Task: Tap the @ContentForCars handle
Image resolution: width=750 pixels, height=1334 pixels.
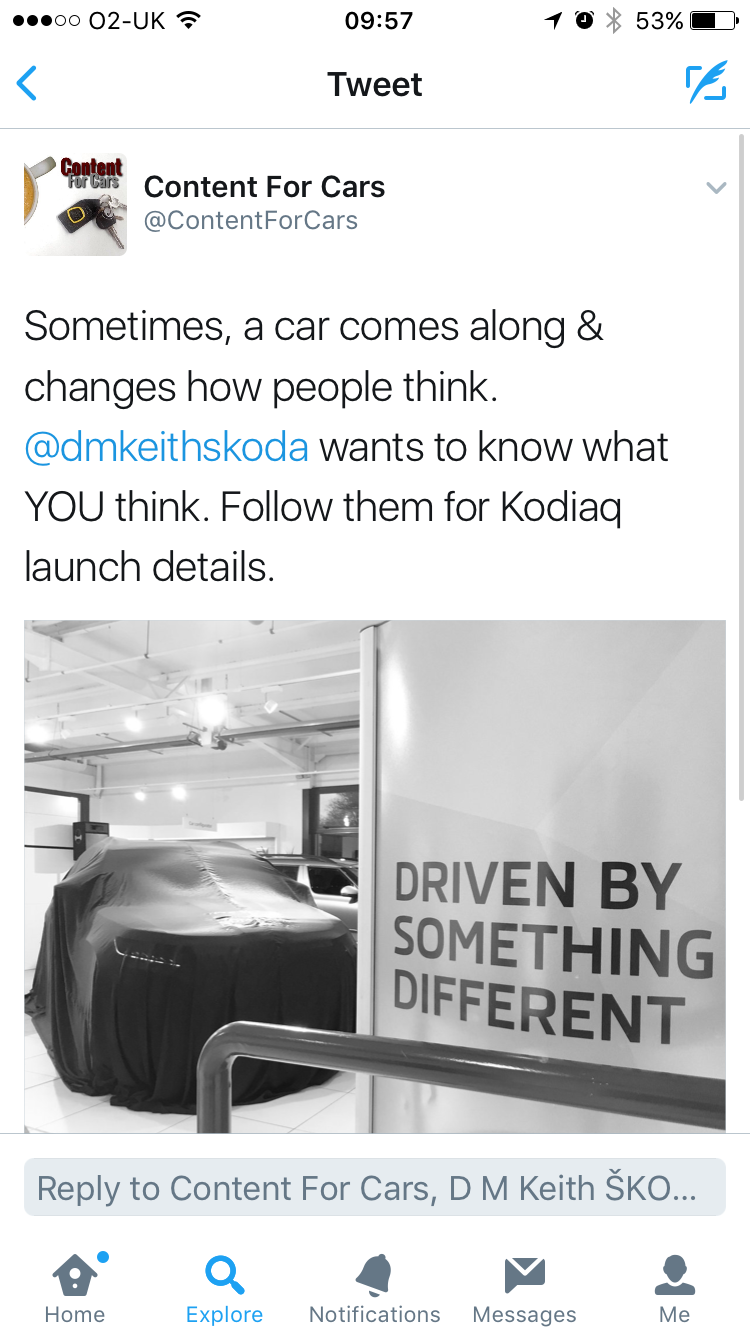Action: [x=250, y=221]
